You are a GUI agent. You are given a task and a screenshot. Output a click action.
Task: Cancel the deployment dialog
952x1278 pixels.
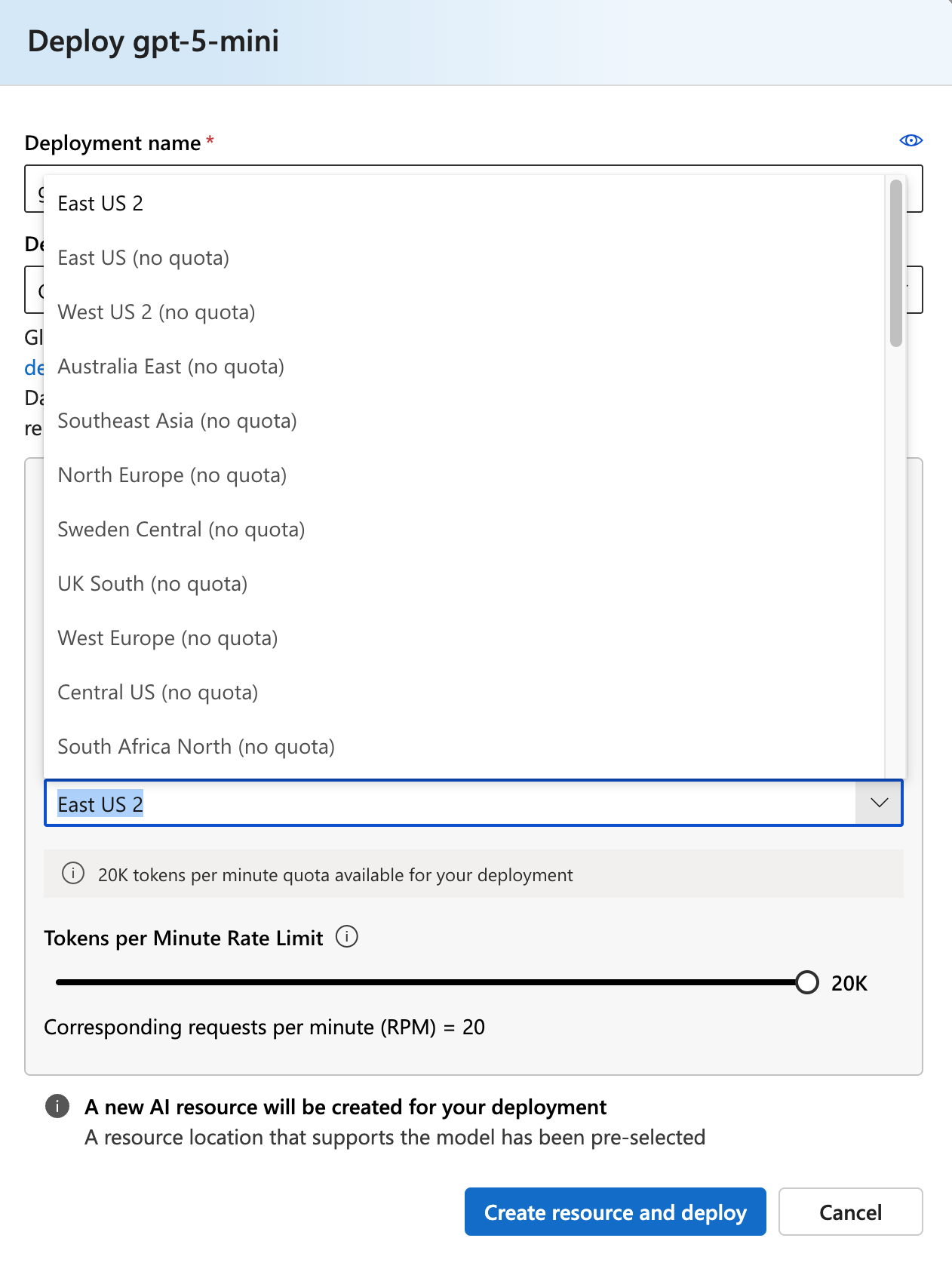click(x=850, y=1212)
